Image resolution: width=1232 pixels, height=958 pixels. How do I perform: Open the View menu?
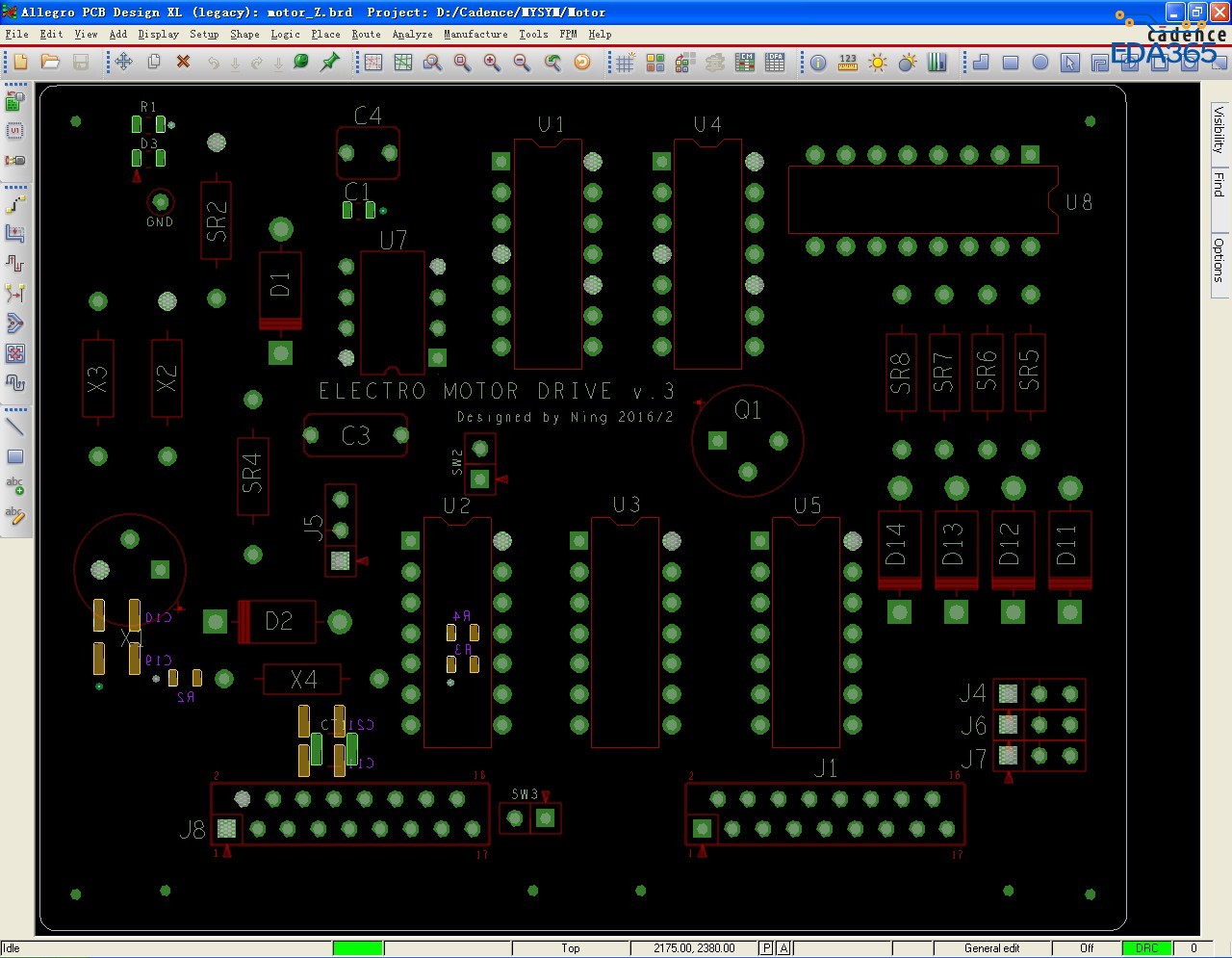86,34
